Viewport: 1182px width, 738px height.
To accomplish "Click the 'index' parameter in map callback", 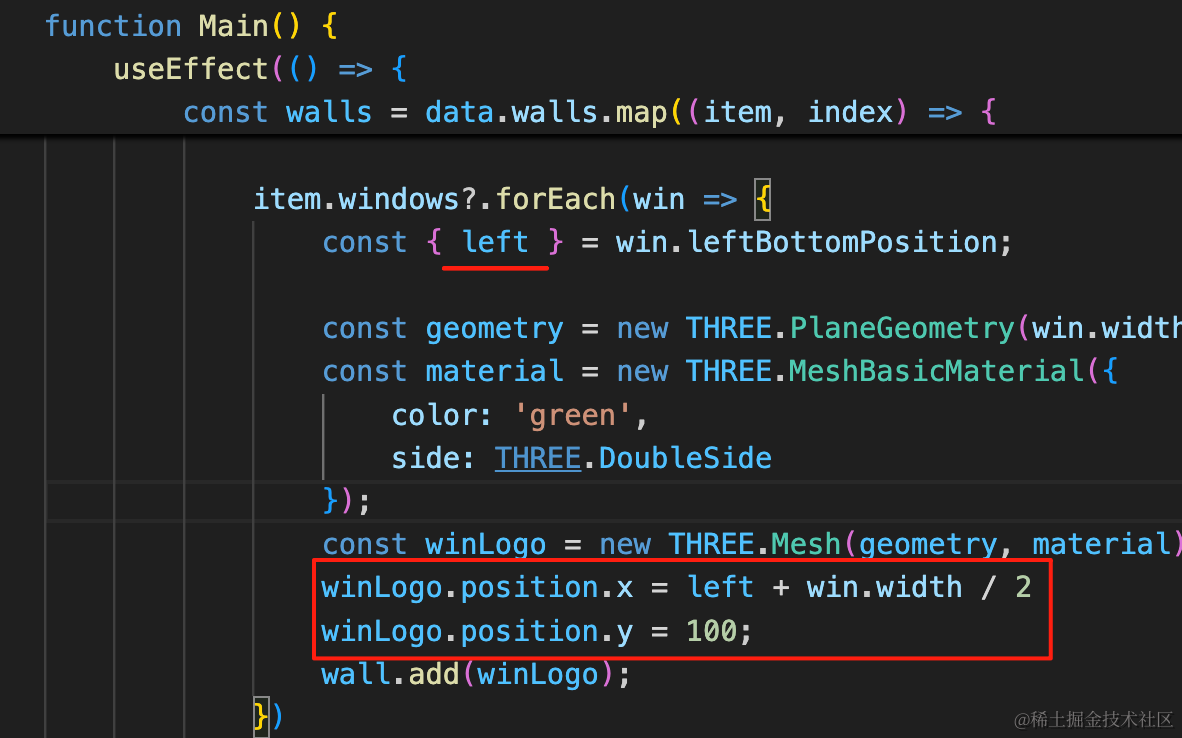I will 850,112.
